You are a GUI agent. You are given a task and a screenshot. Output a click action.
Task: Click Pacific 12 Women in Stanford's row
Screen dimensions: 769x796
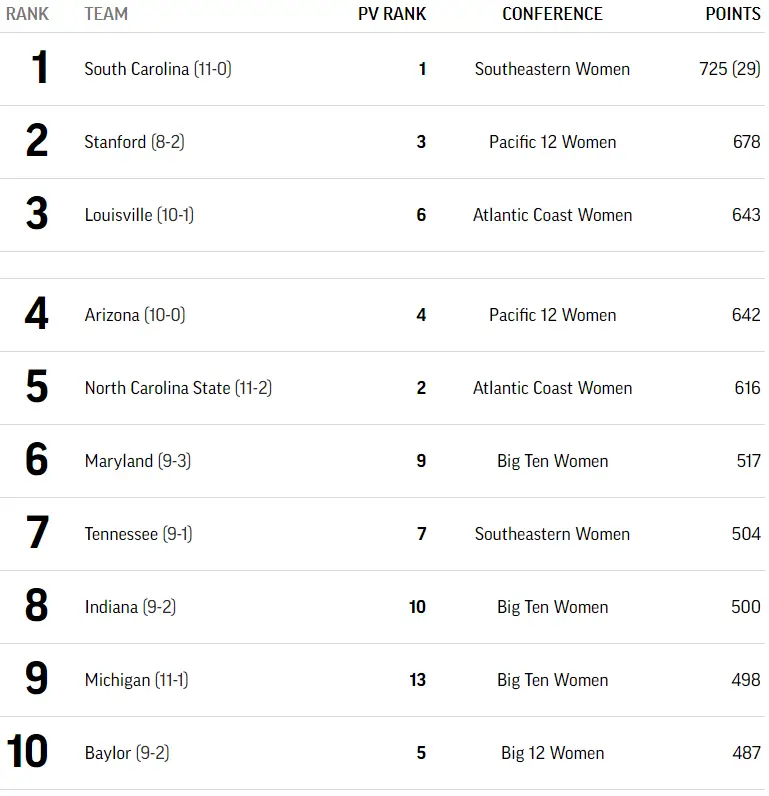click(552, 142)
